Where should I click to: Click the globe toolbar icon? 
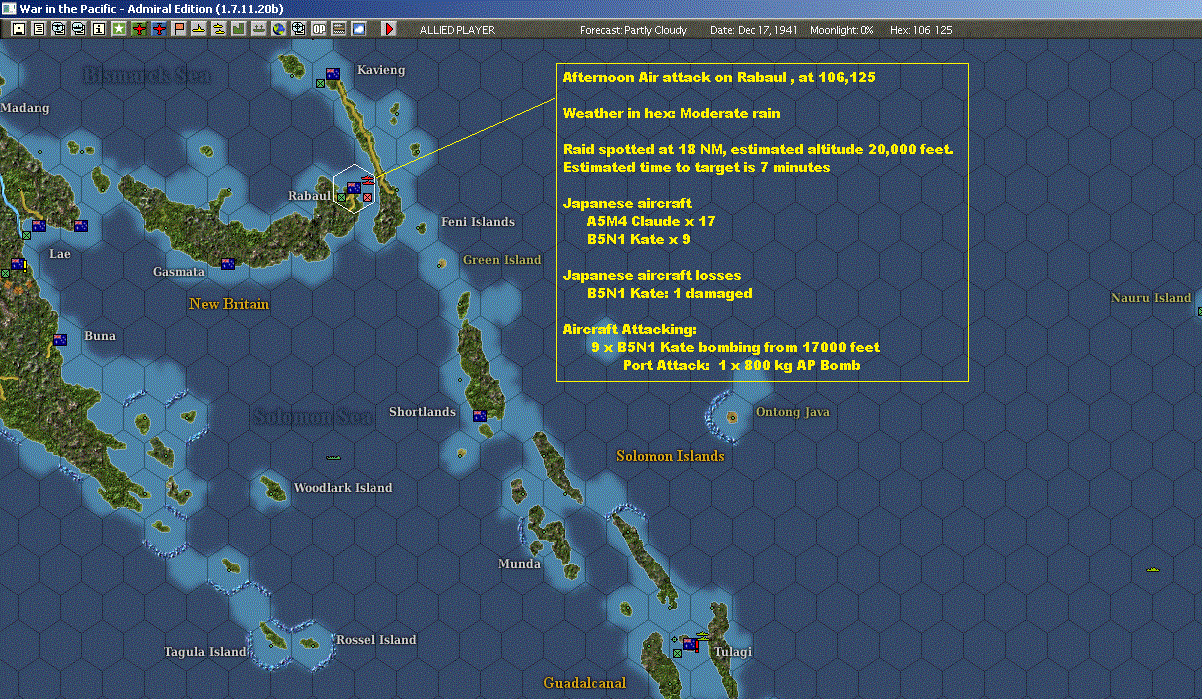[278, 30]
